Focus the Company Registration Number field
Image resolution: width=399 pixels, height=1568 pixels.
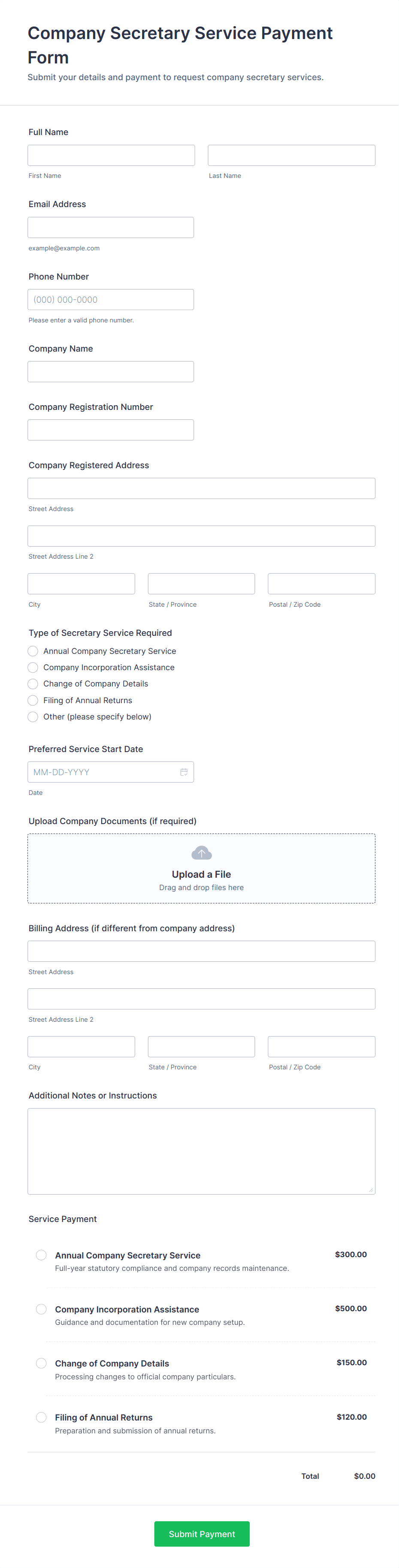pos(111,430)
